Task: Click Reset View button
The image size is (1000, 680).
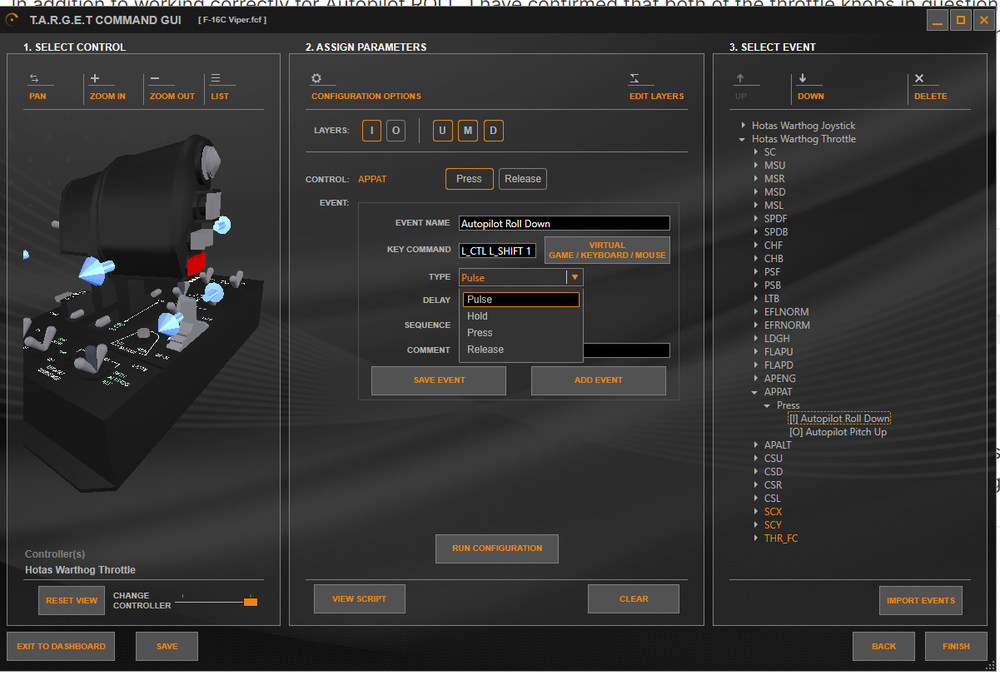Action: coord(71,601)
